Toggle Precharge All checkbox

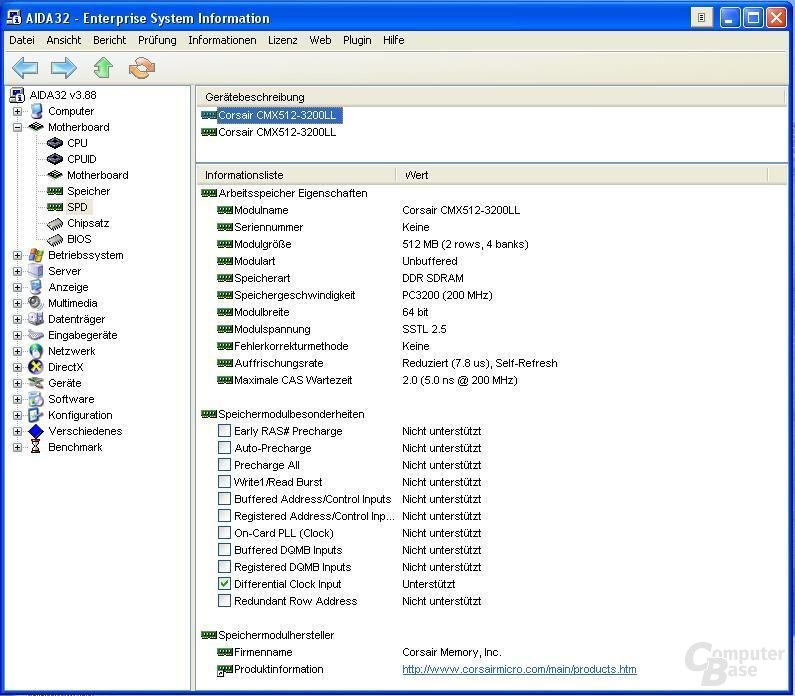[224, 465]
